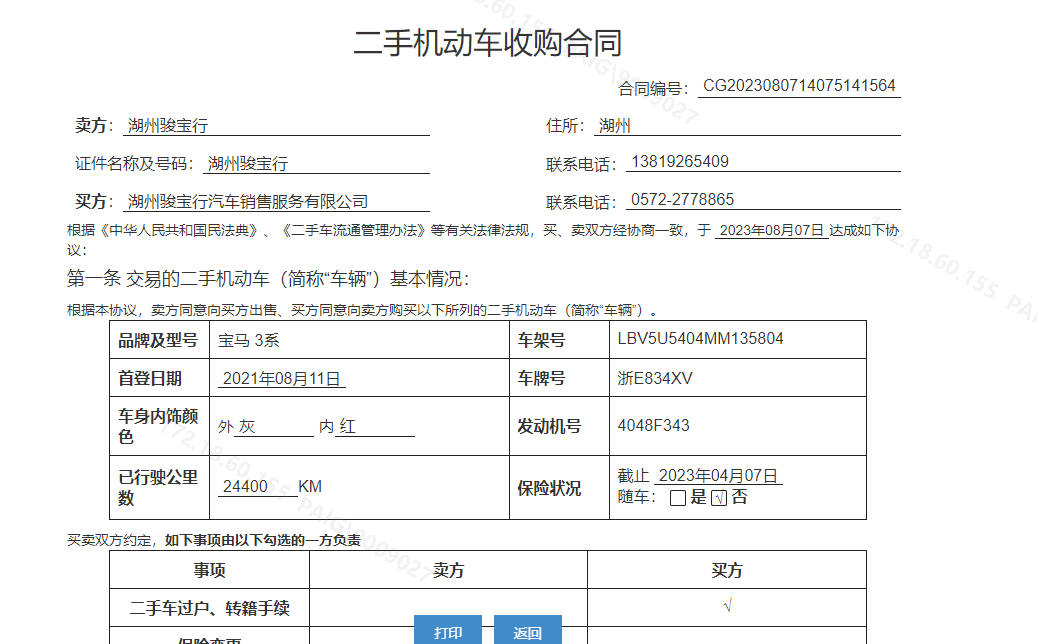Click seller phone number 13819265409
1037x644 pixels.
(680, 162)
